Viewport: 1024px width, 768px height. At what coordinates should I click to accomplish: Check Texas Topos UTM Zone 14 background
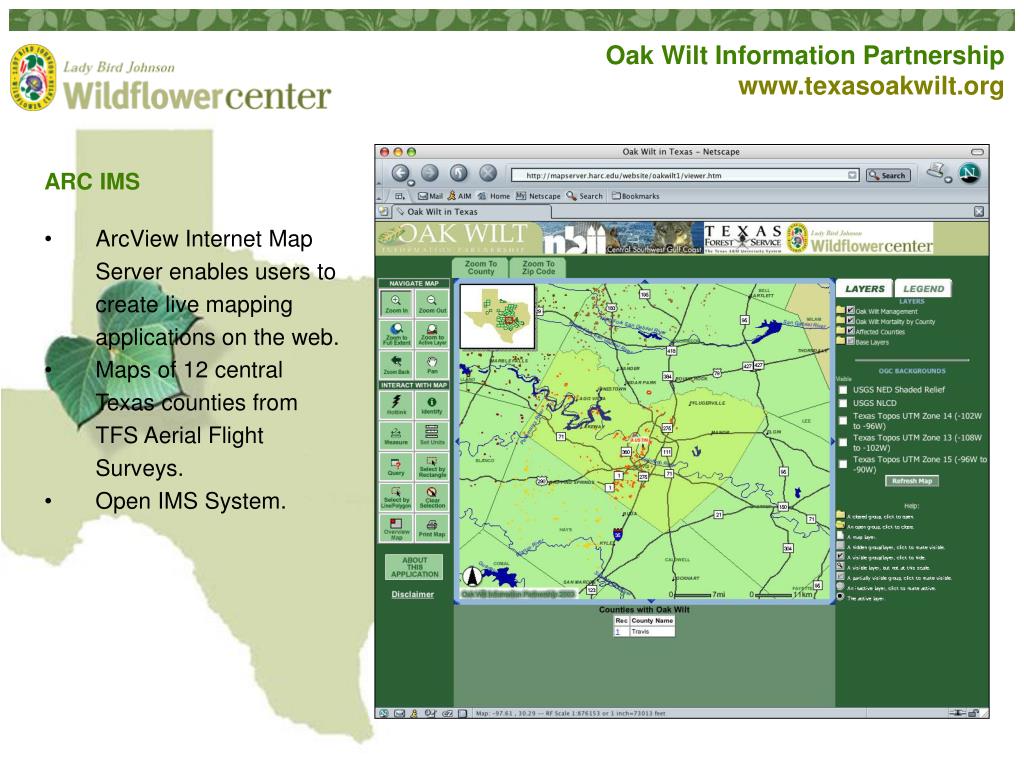843,421
